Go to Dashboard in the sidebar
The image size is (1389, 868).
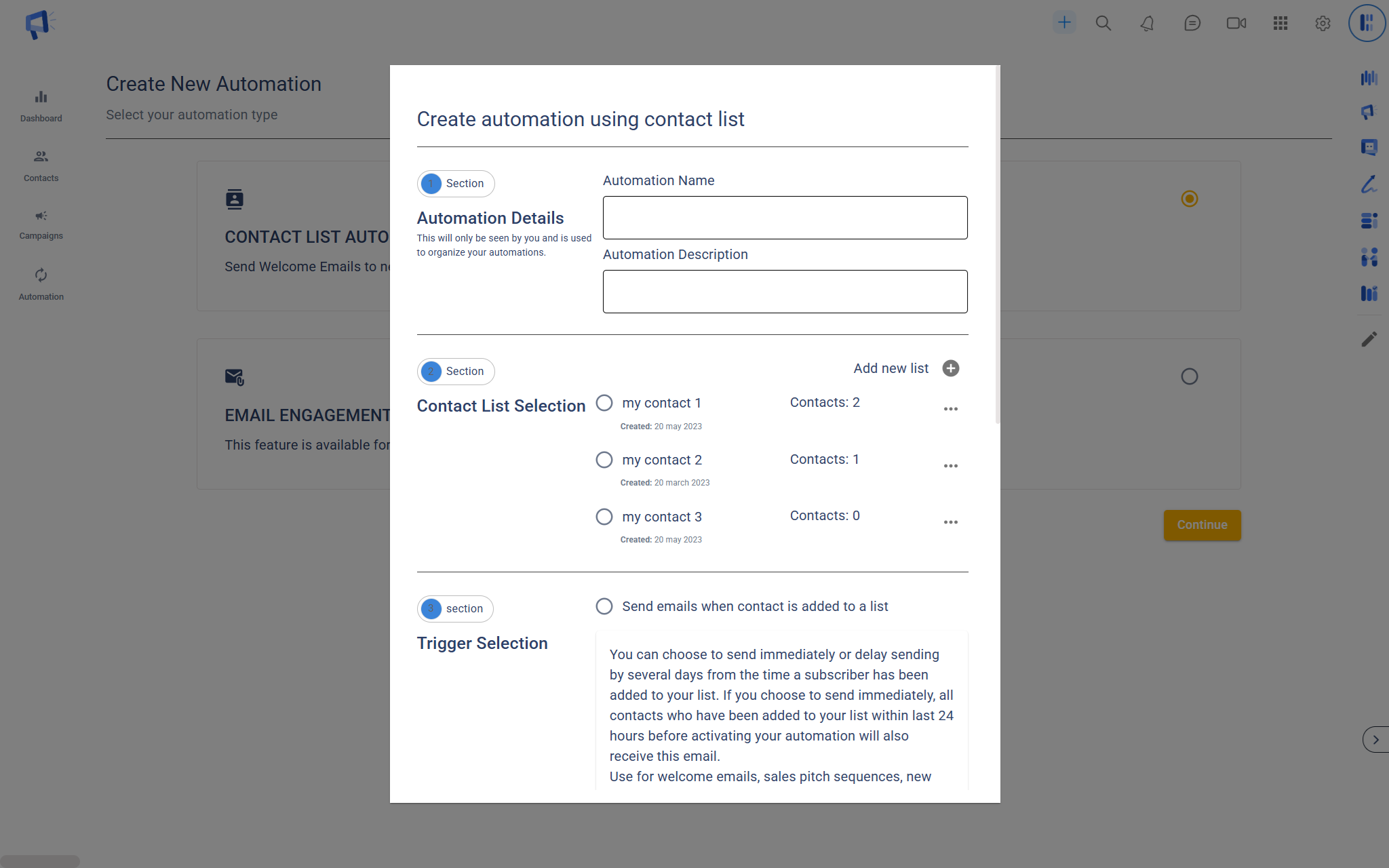click(41, 106)
